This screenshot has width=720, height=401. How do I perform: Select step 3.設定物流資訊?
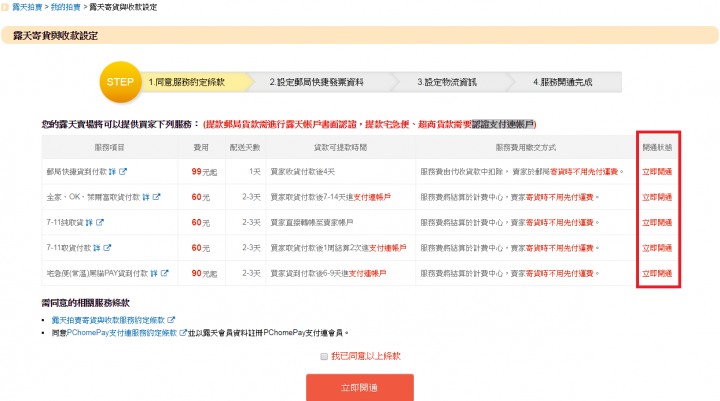[447, 82]
